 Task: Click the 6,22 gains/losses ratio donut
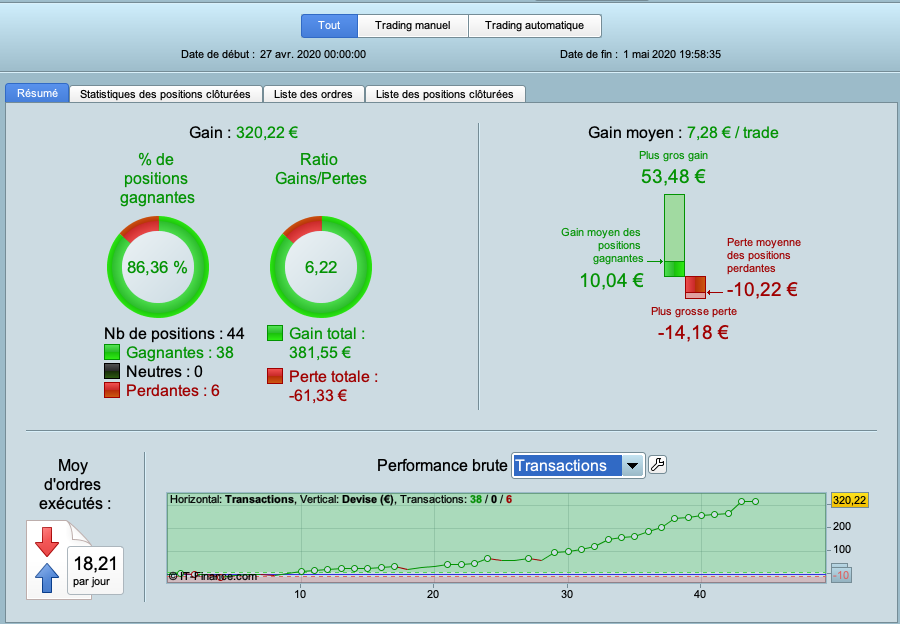coord(321,267)
